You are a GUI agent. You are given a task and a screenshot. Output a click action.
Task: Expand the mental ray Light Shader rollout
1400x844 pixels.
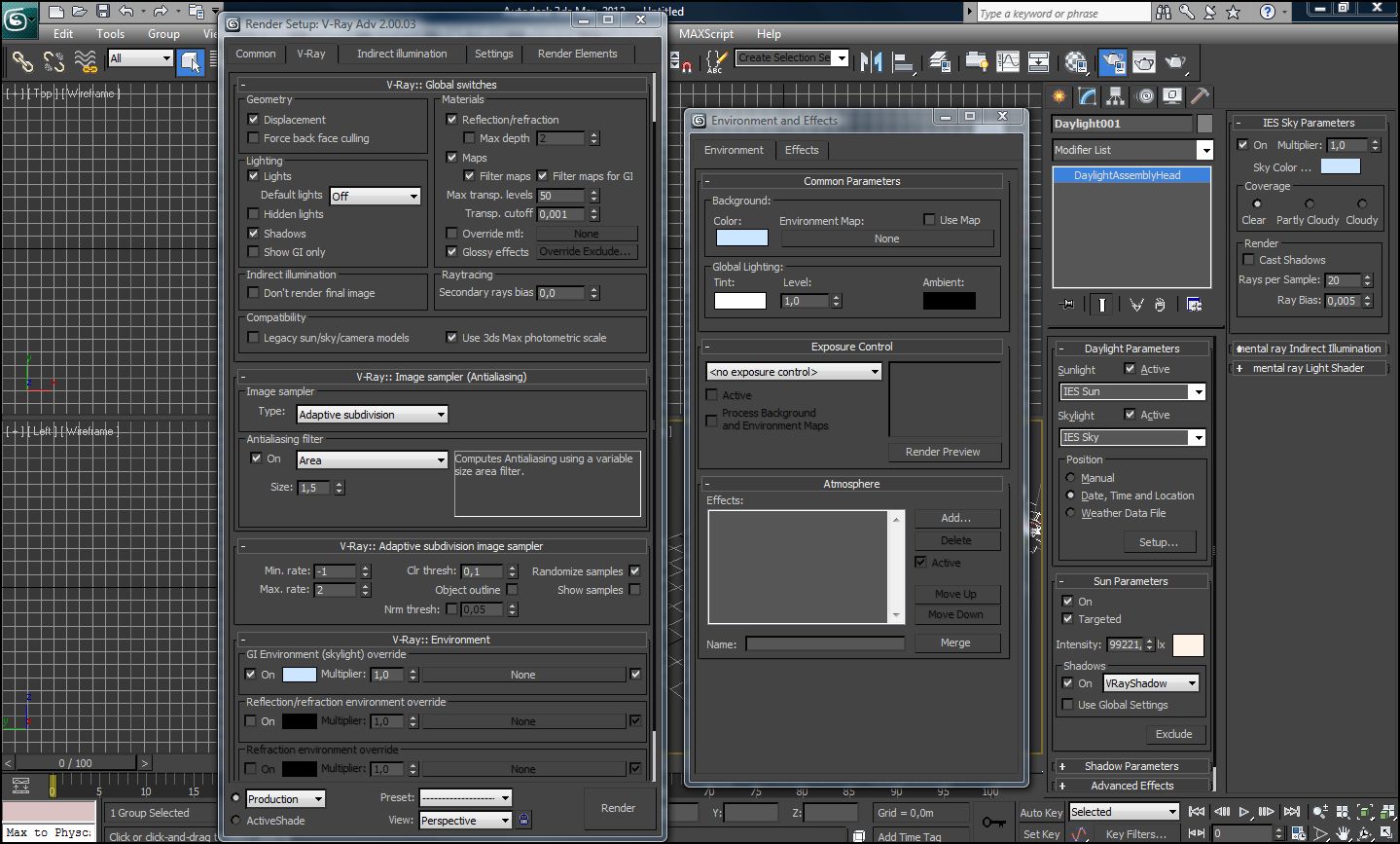coord(1308,368)
